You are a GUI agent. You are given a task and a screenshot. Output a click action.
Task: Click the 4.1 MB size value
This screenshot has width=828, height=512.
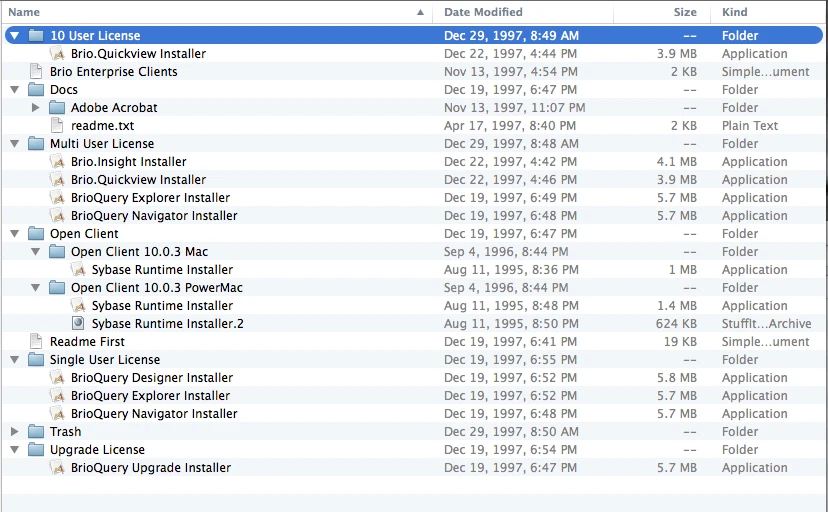pos(676,162)
